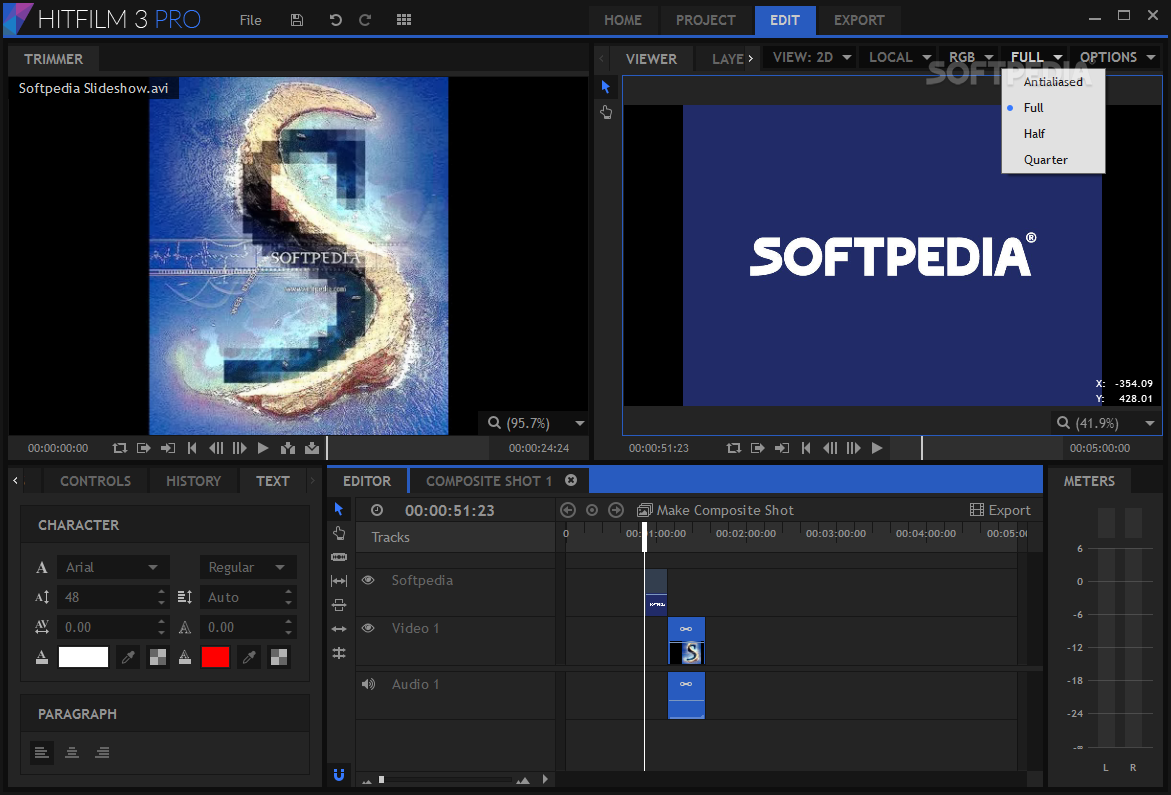Toggle loop playback in the Viewer
The image size is (1171, 795).
point(733,448)
